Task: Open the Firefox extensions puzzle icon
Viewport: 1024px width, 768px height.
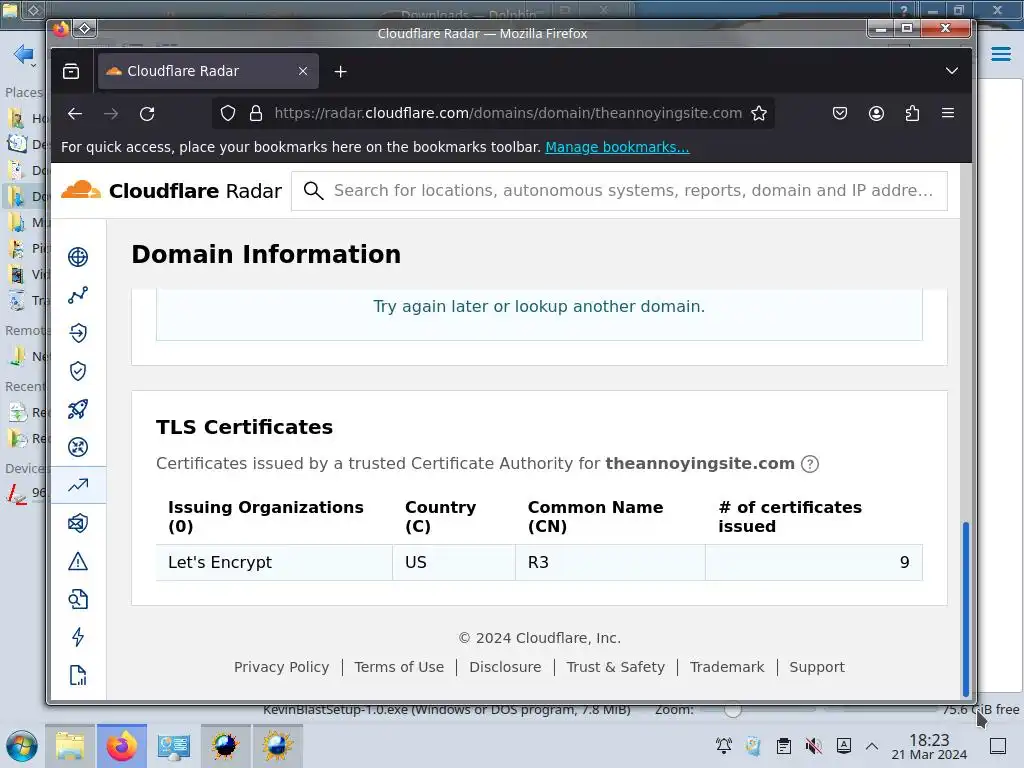Action: (912, 114)
